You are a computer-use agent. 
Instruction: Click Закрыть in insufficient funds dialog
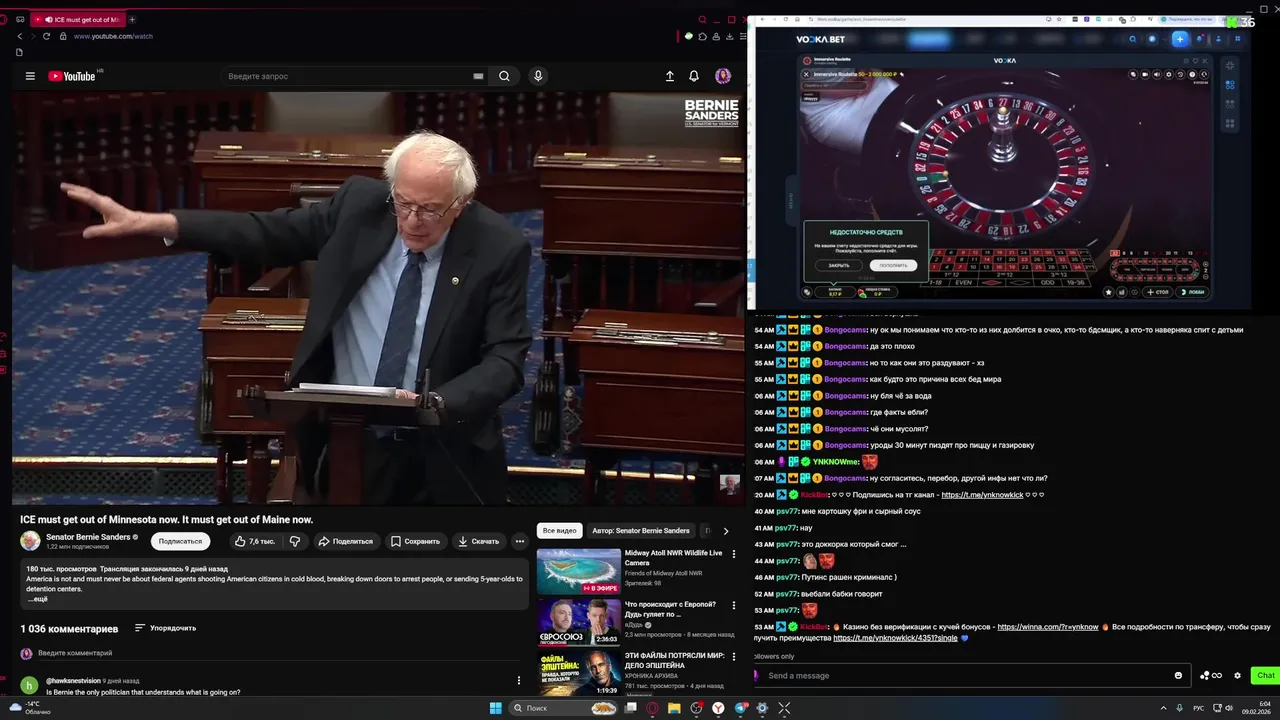point(838,265)
